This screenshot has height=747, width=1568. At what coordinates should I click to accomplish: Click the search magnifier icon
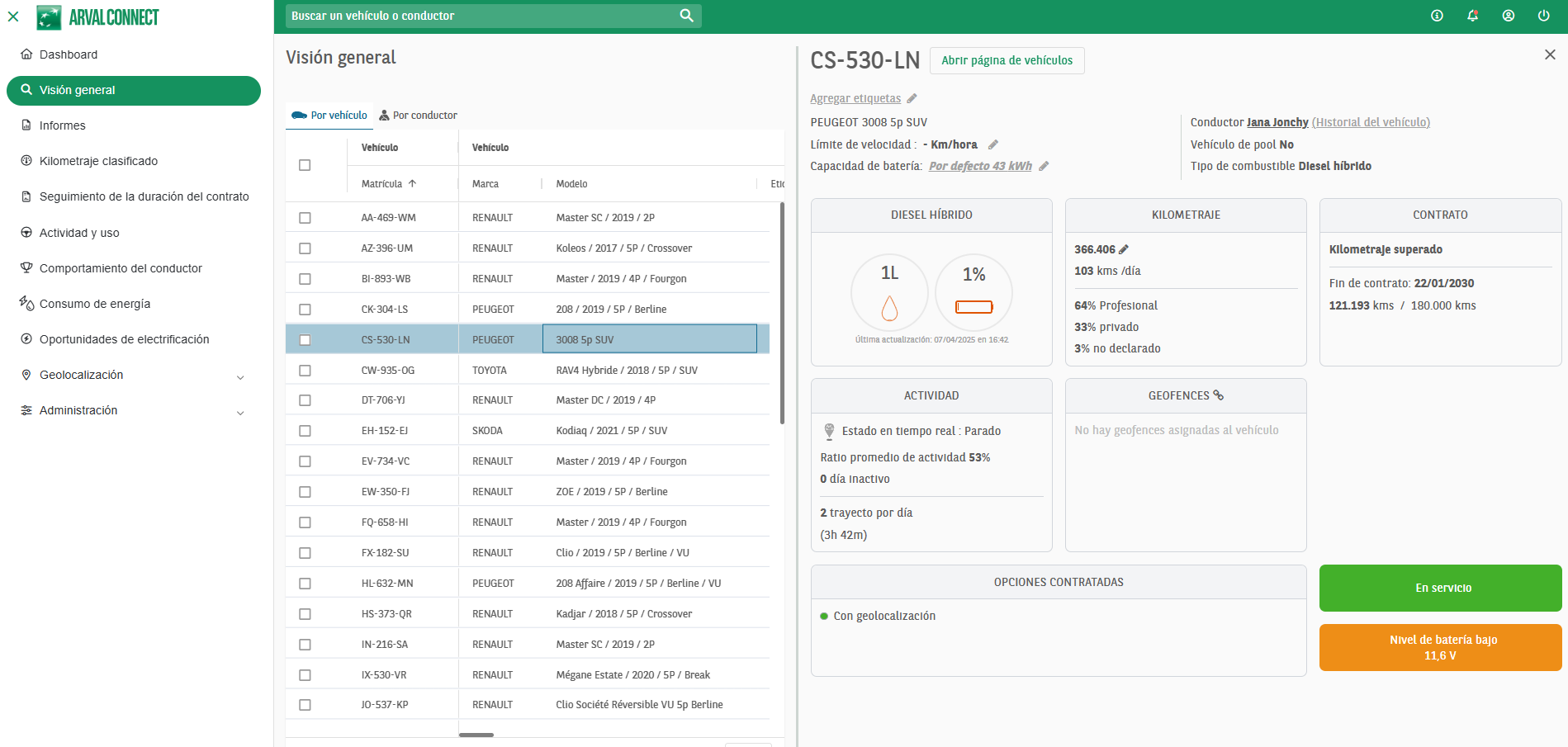[686, 16]
